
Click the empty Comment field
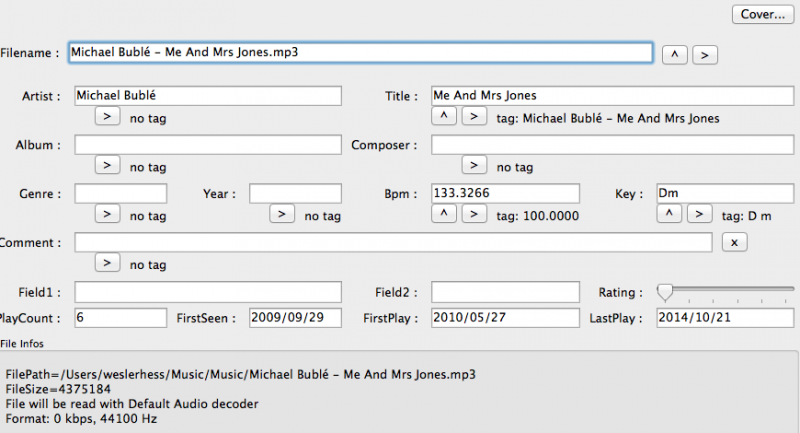pos(393,243)
